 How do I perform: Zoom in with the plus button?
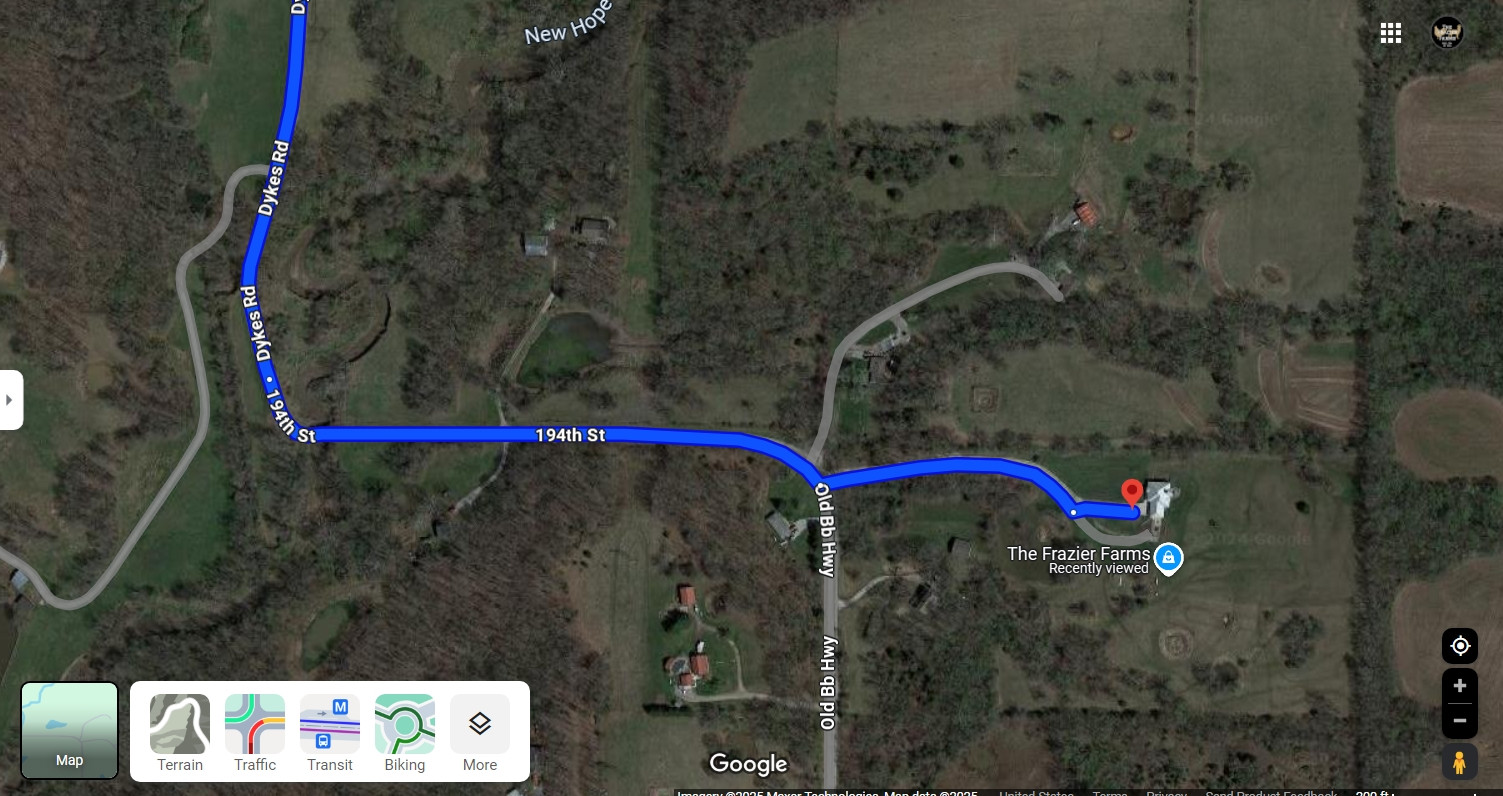pyautogui.click(x=1460, y=686)
